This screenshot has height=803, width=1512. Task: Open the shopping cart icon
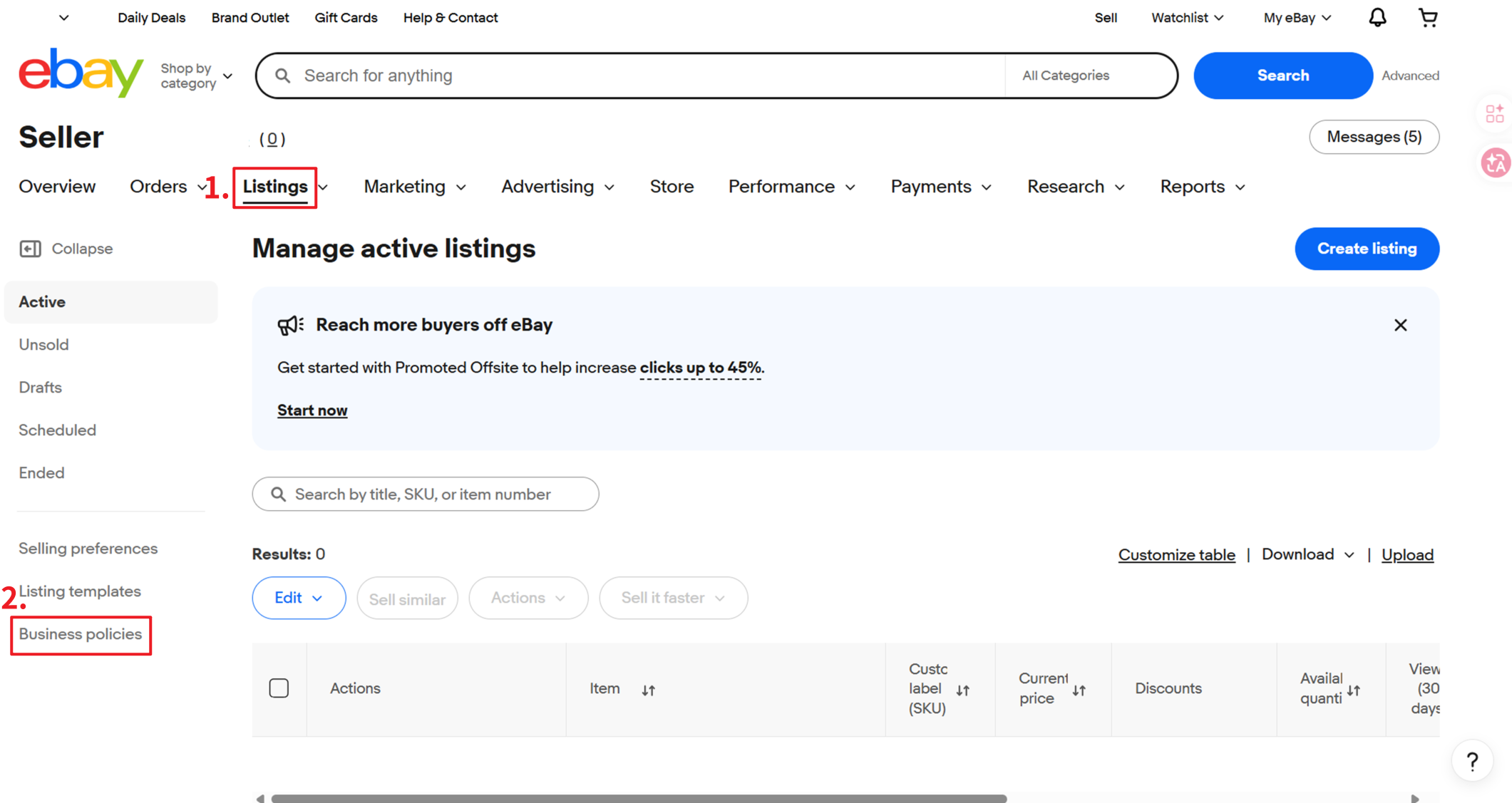tap(1427, 18)
